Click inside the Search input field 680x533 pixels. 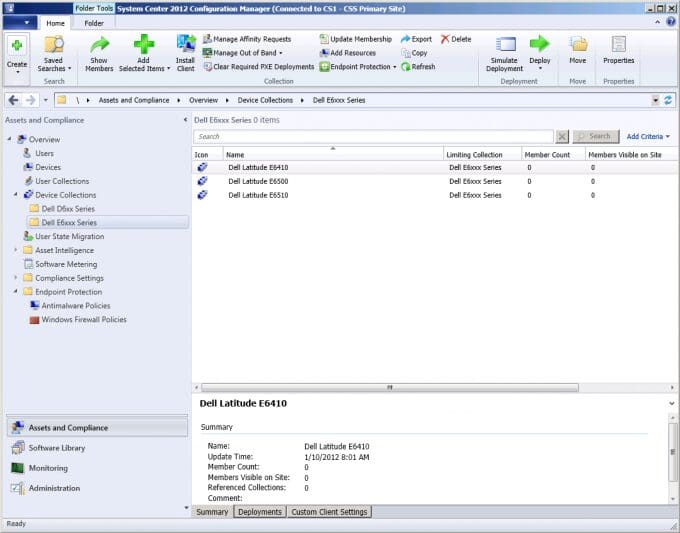(372, 136)
